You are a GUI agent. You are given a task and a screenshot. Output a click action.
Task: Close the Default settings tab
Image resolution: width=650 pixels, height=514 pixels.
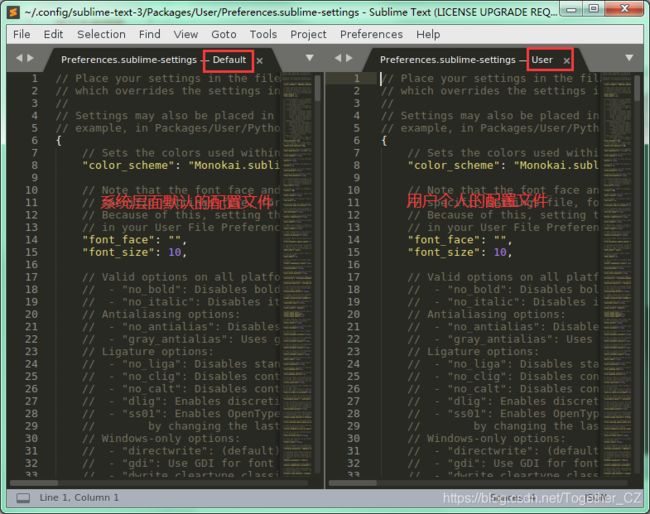pos(260,61)
